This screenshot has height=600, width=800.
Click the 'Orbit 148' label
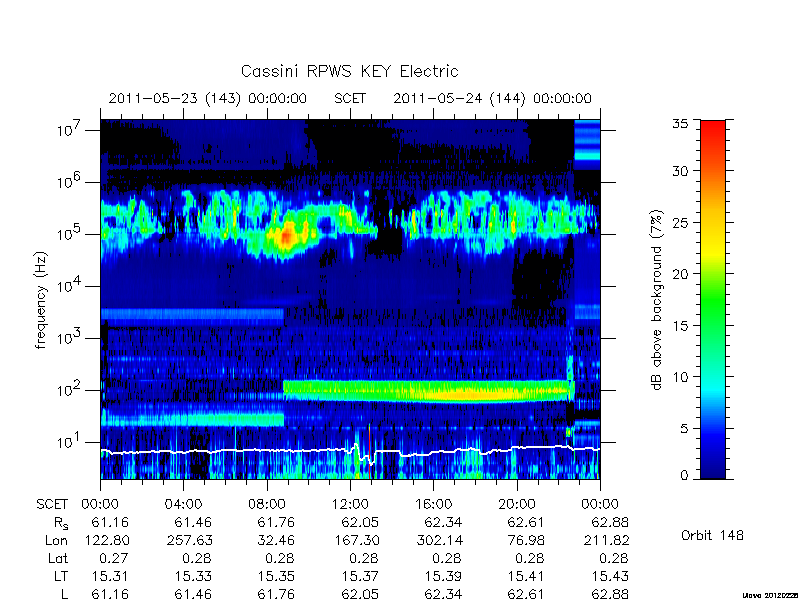point(712,535)
